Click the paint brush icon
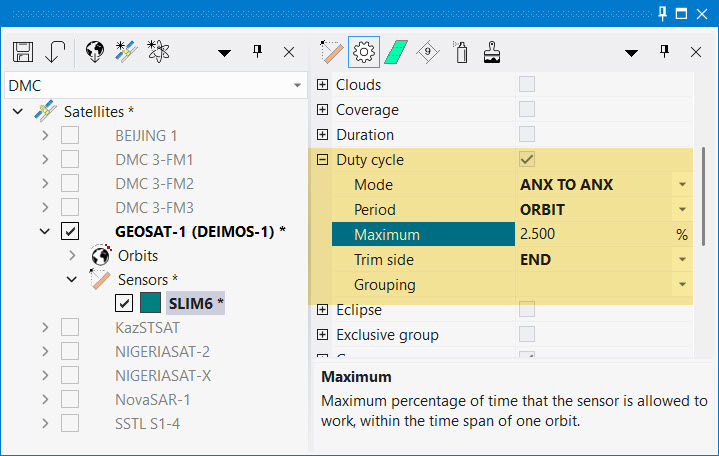The image size is (719, 456). 492,51
